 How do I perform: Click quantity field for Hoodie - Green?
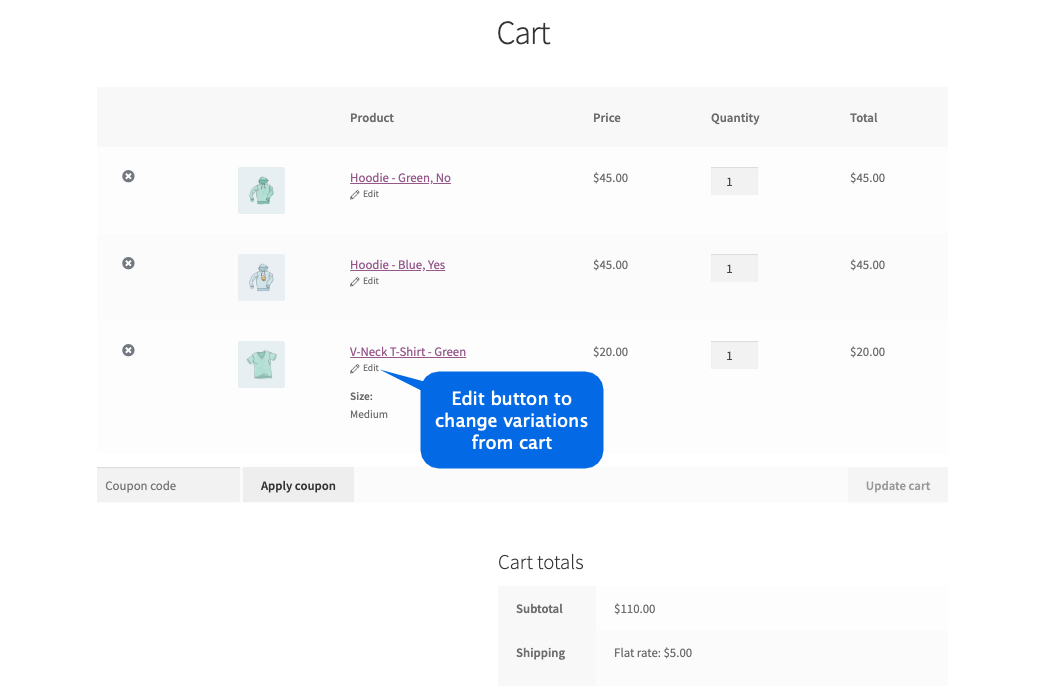[734, 181]
